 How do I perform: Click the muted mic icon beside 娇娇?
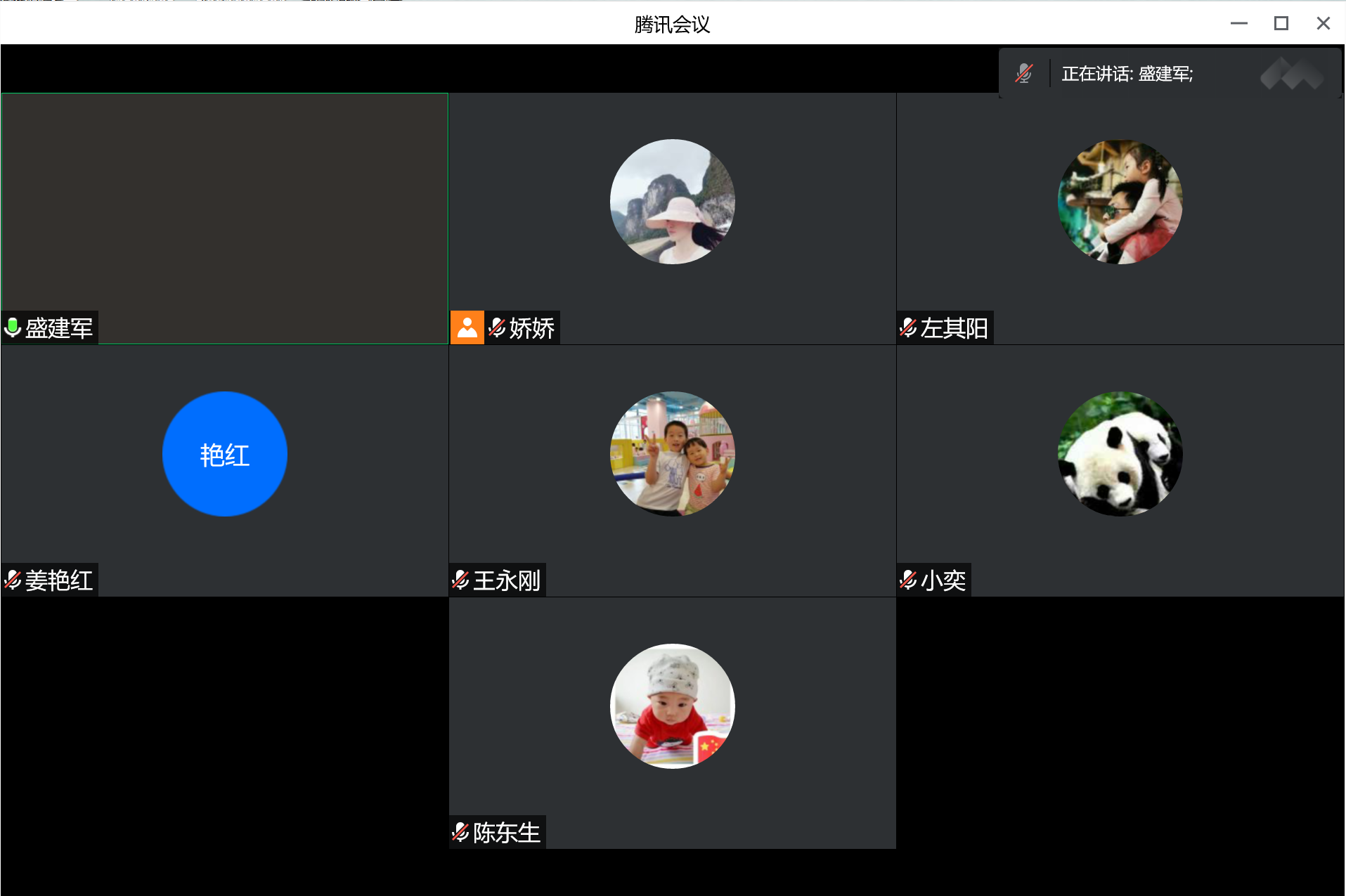(497, 327)
